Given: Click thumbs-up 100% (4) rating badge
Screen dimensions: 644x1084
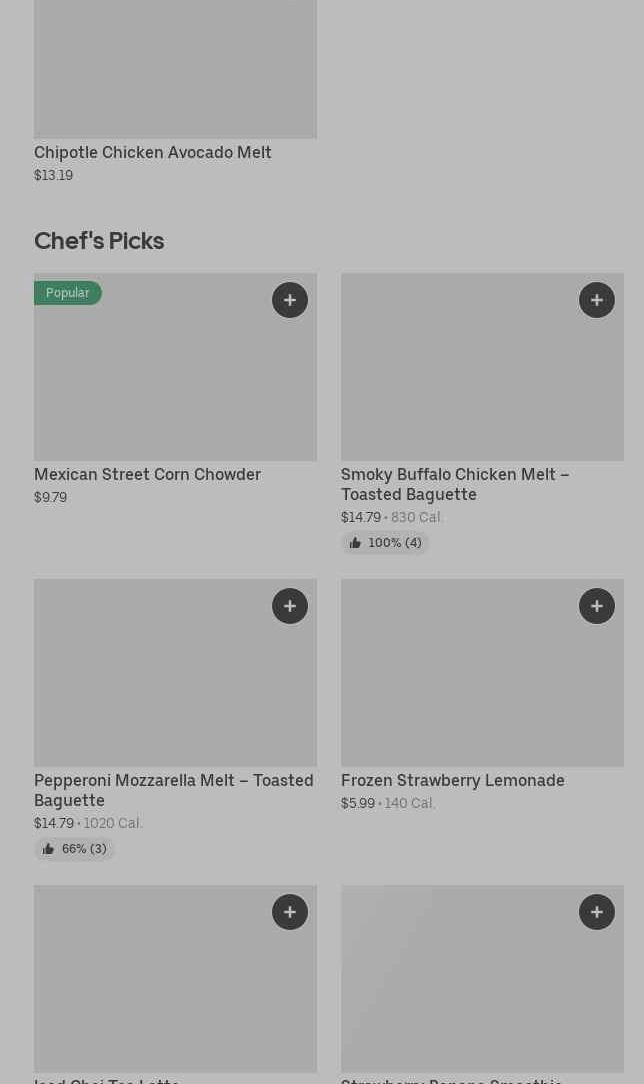Looking at the screenshot, I should (385, 543).
